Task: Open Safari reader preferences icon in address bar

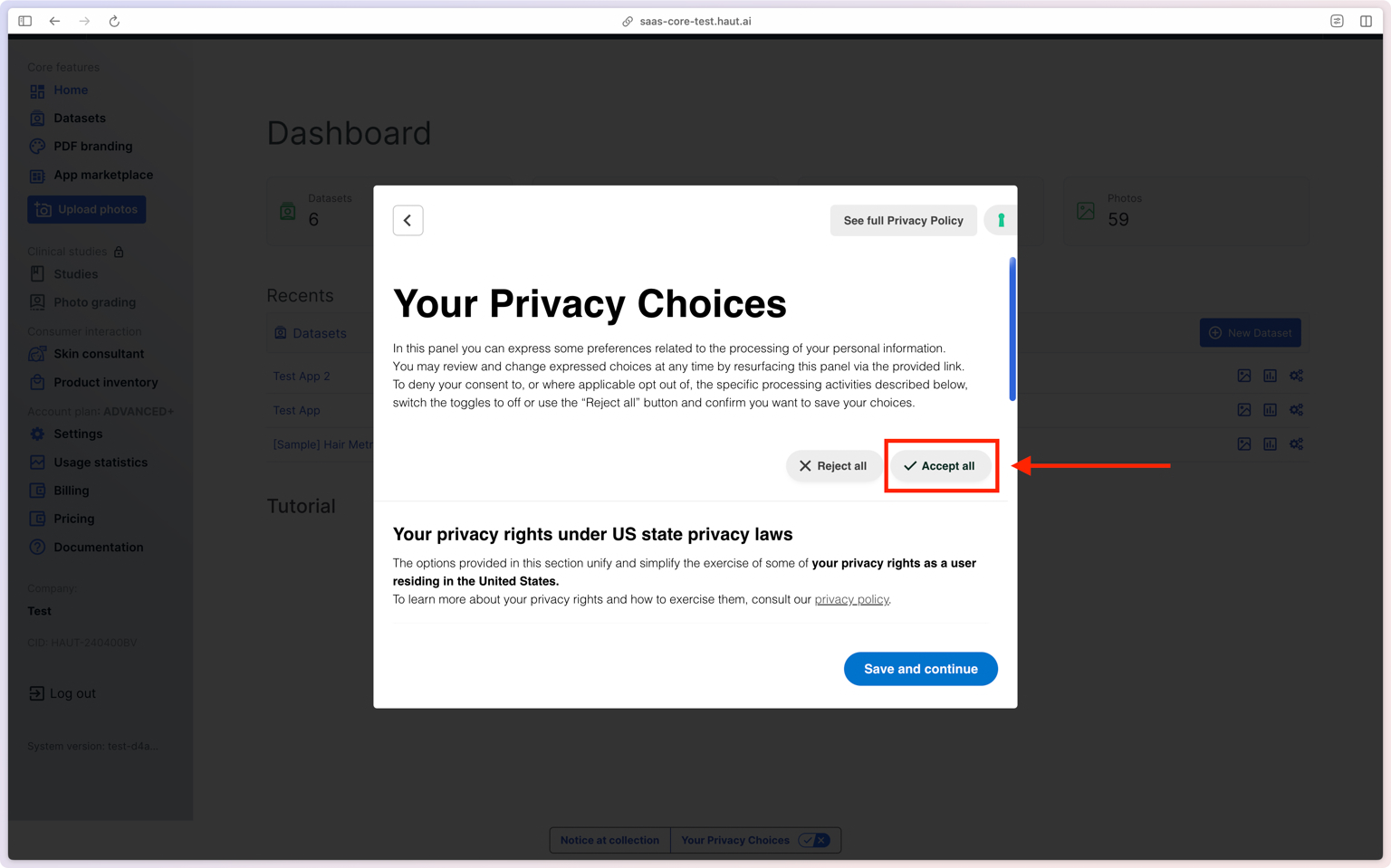Action: (1336, 20)
